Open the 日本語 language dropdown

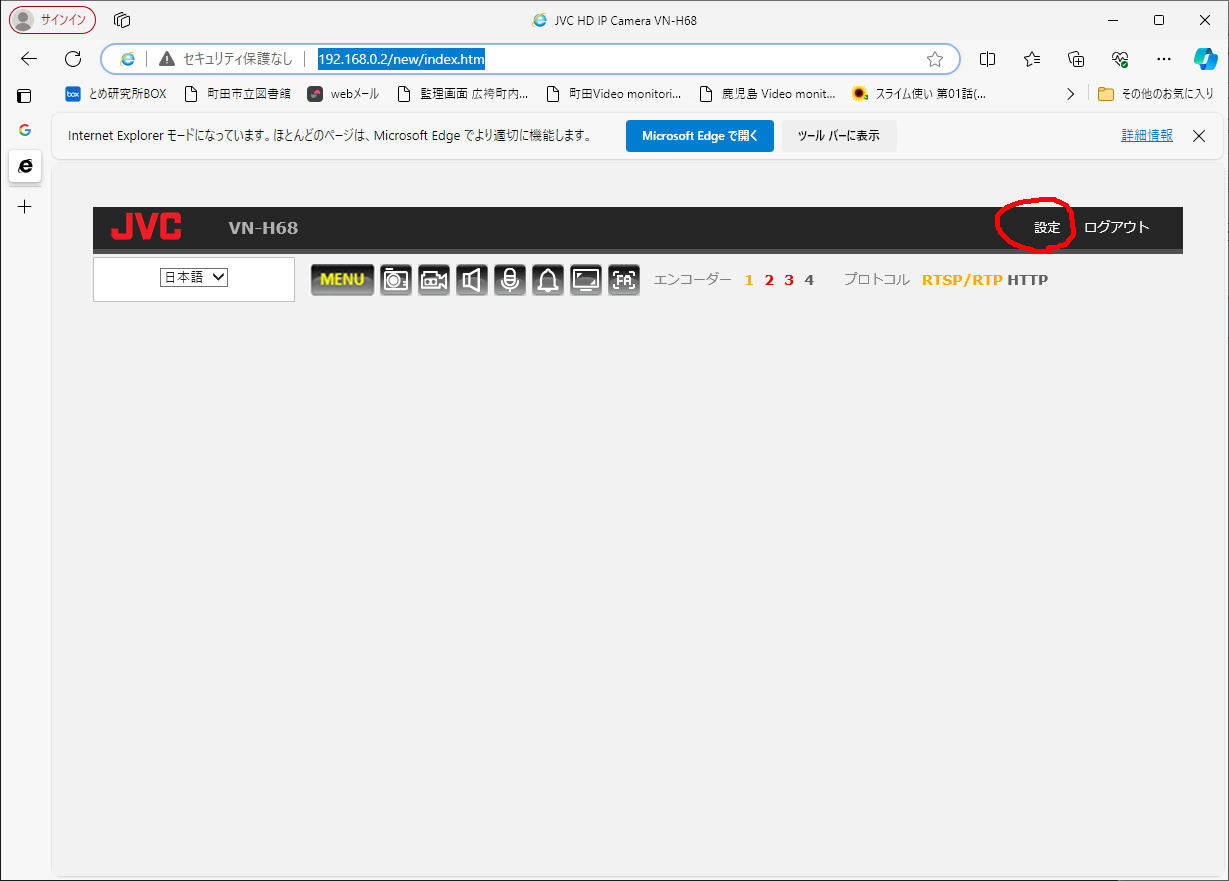194,278
